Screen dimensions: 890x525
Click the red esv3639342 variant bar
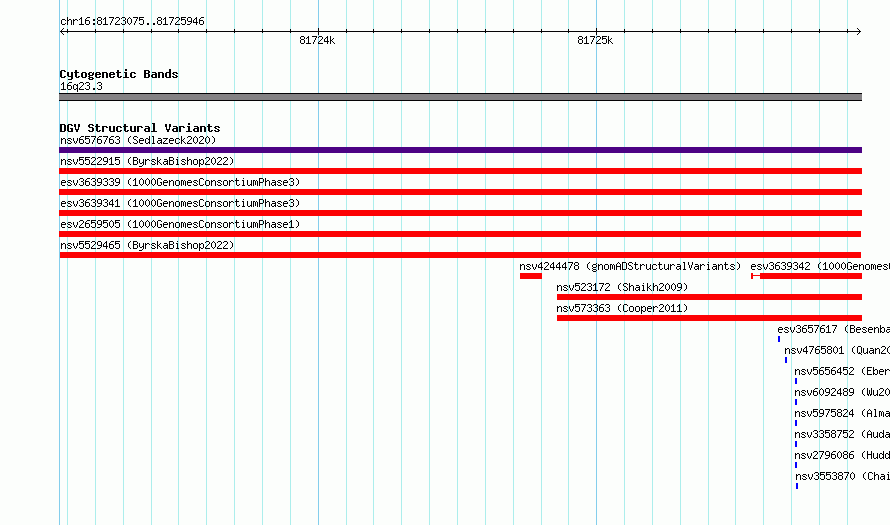[807, 276]
